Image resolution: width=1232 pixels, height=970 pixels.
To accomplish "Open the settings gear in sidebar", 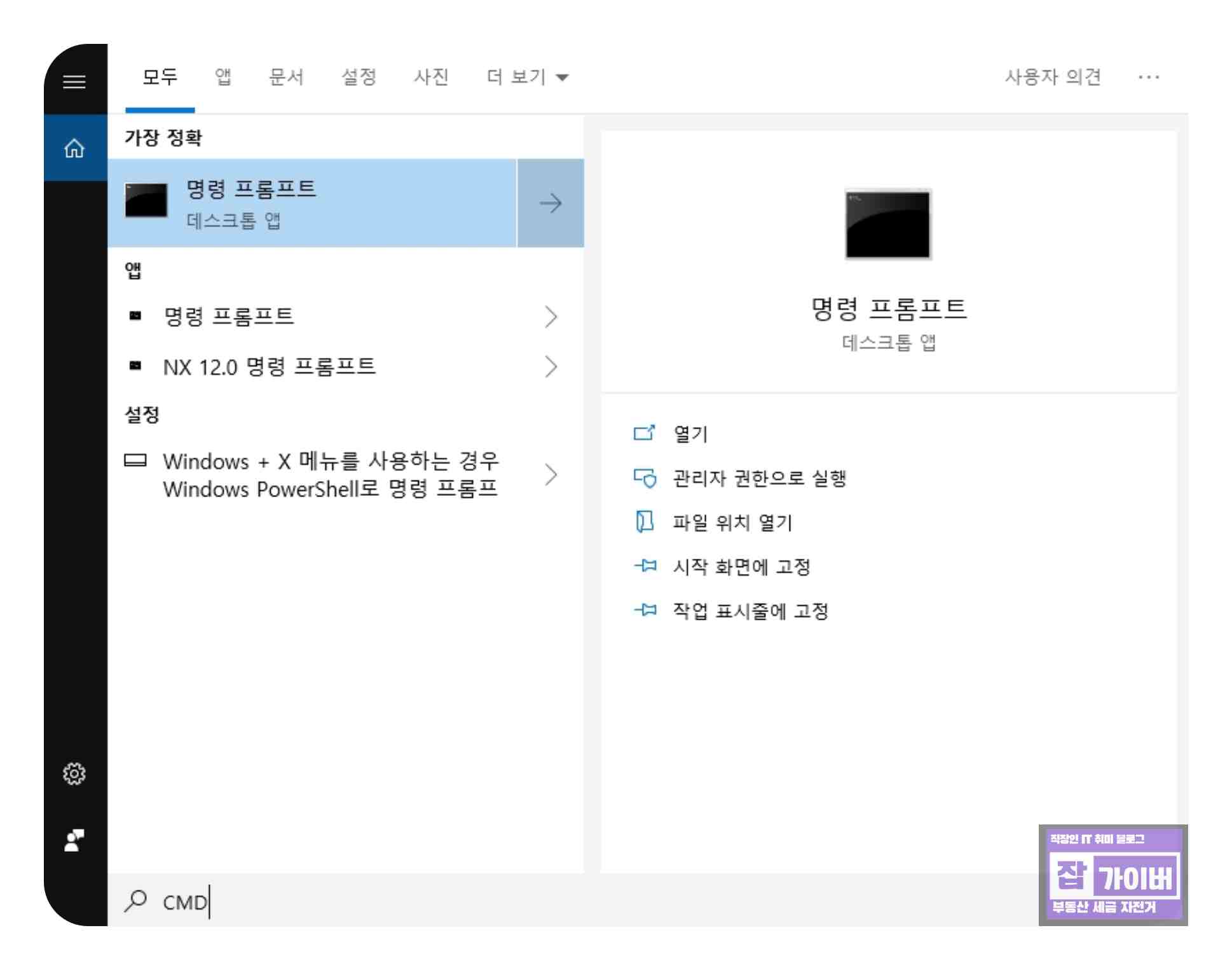I will coord(74,774).
